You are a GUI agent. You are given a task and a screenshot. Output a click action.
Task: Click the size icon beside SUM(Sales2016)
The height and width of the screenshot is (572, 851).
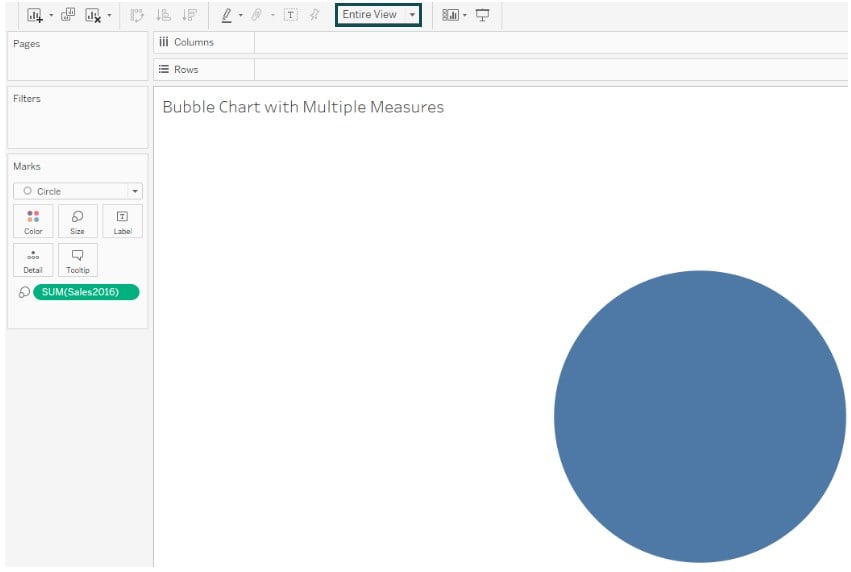click(24, 292)
